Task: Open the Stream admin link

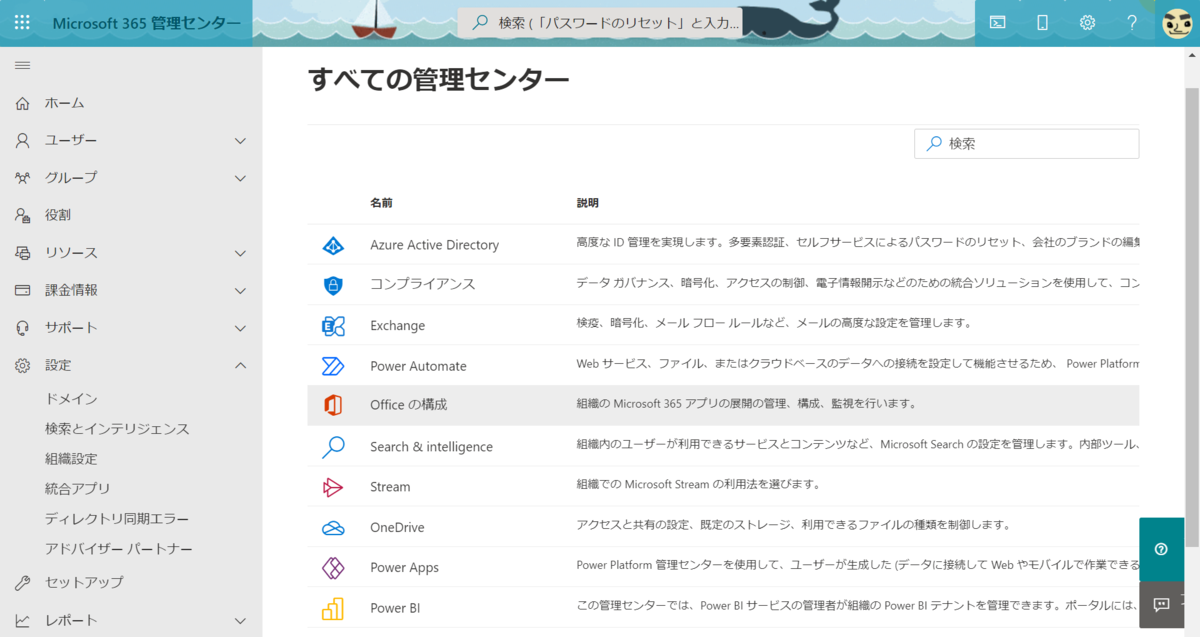Action: pyautogui.click(x=390, y=487)
